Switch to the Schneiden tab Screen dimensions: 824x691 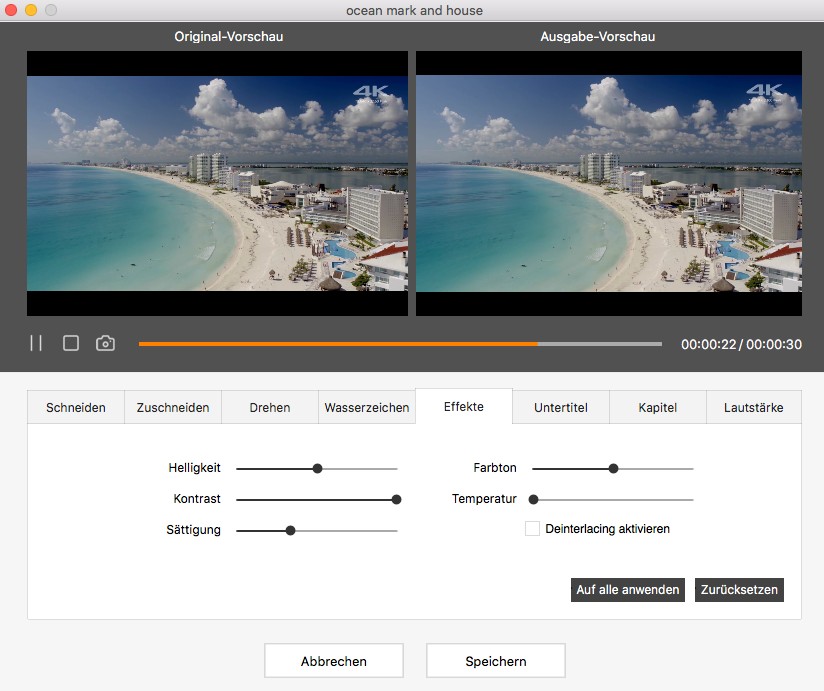pyautogui.click(x=76, y=407)
